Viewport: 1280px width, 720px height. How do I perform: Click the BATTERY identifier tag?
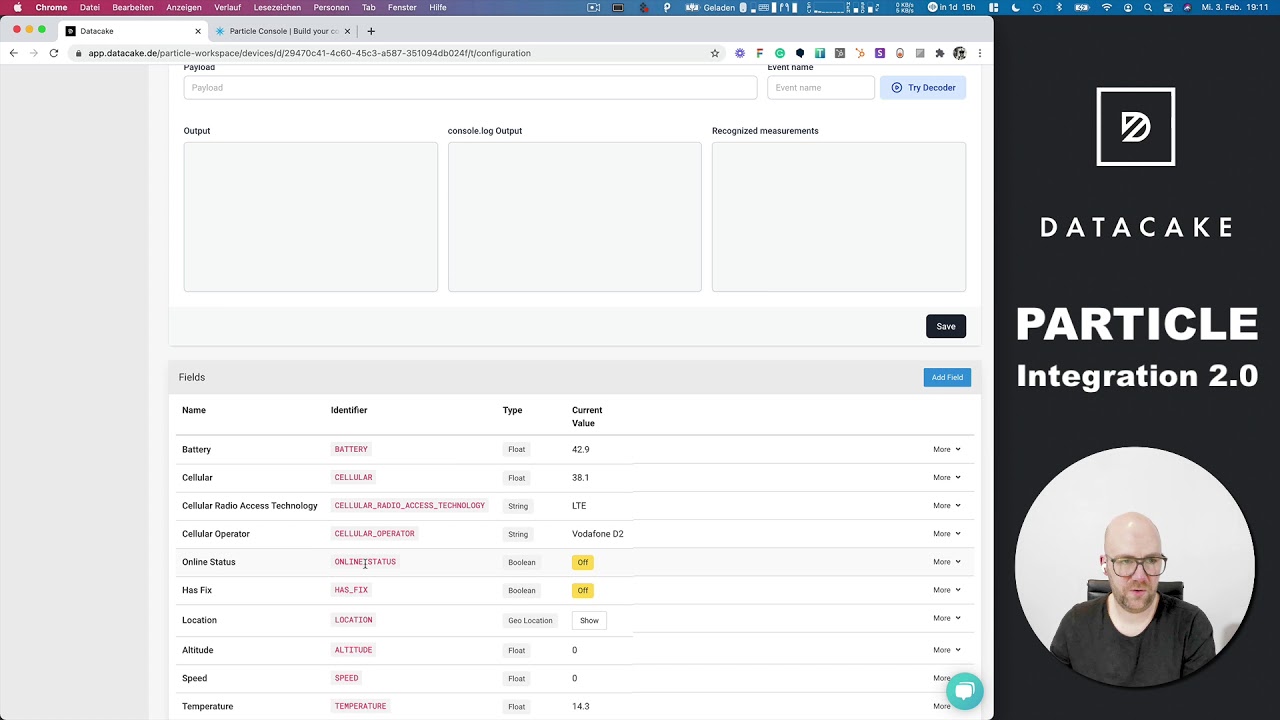pyautogui.click(x=351, y=449)
